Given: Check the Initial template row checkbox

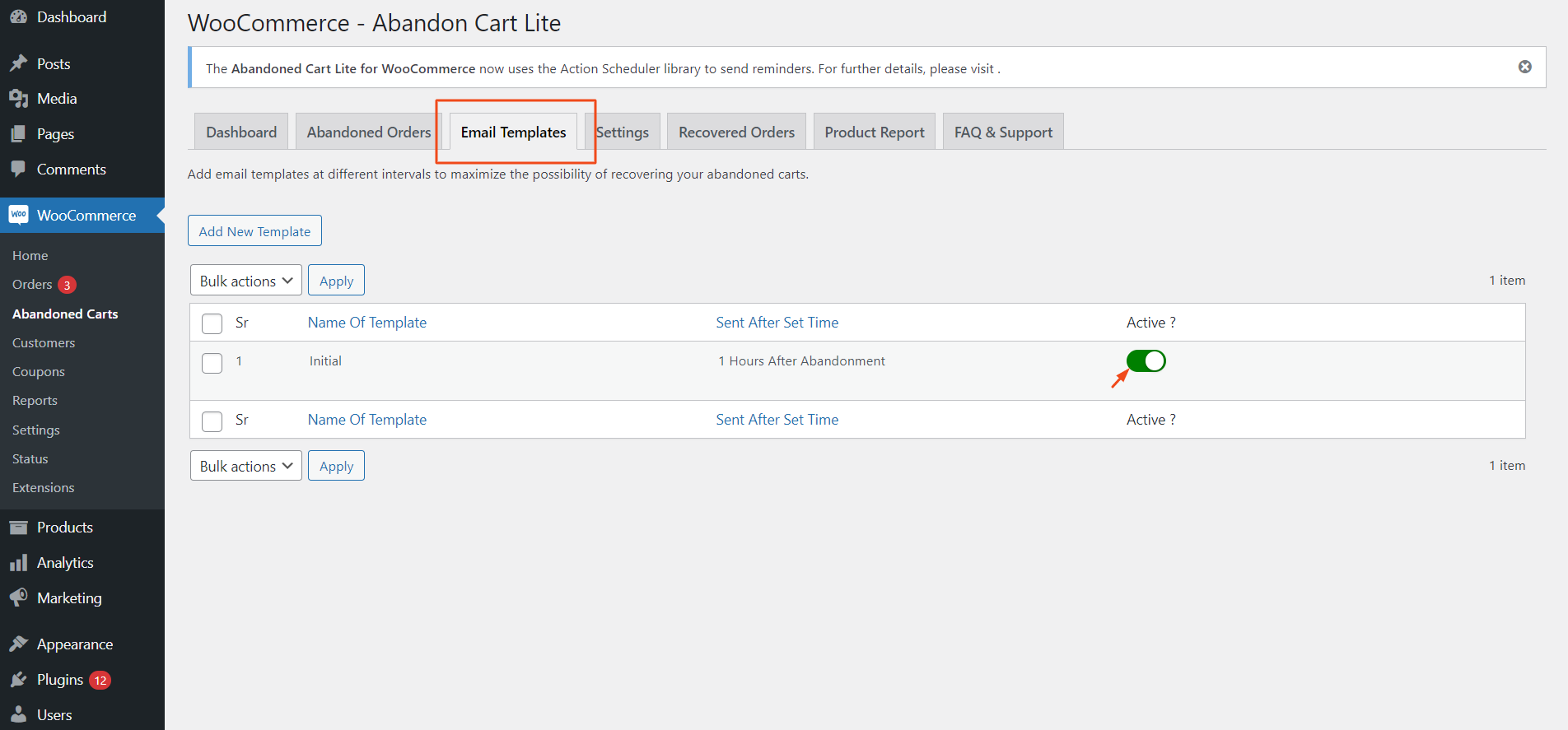Looking at the screenshot, I should click(212, 363).
